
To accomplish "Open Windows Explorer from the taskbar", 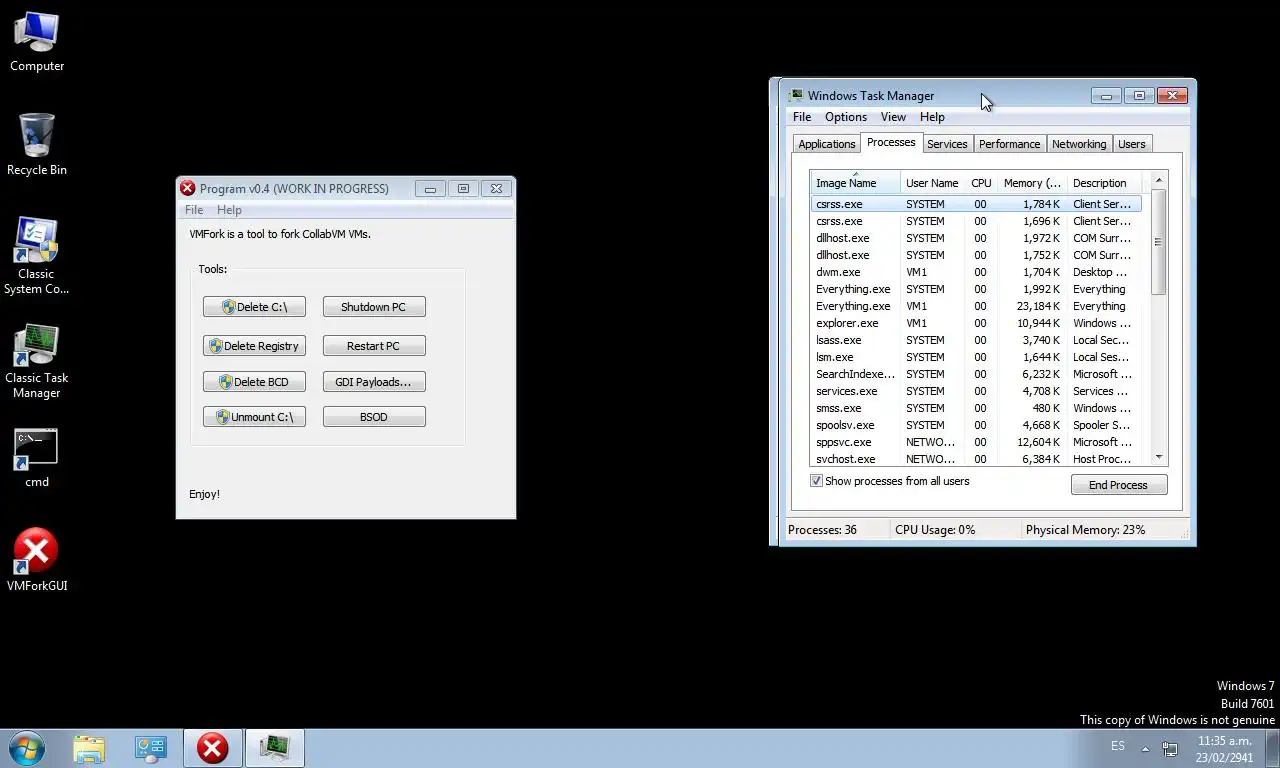I will 89,748.
